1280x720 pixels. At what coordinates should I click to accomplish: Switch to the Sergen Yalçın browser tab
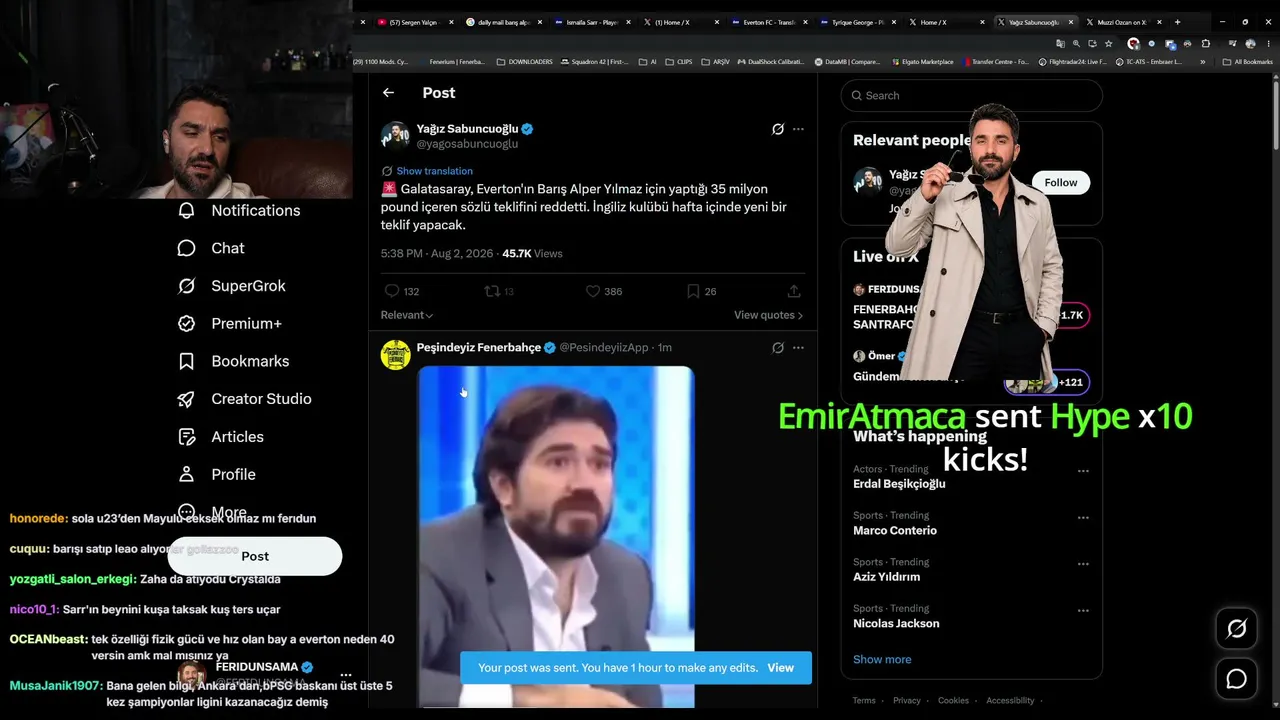pyautogui.click(x=414, y=22)
